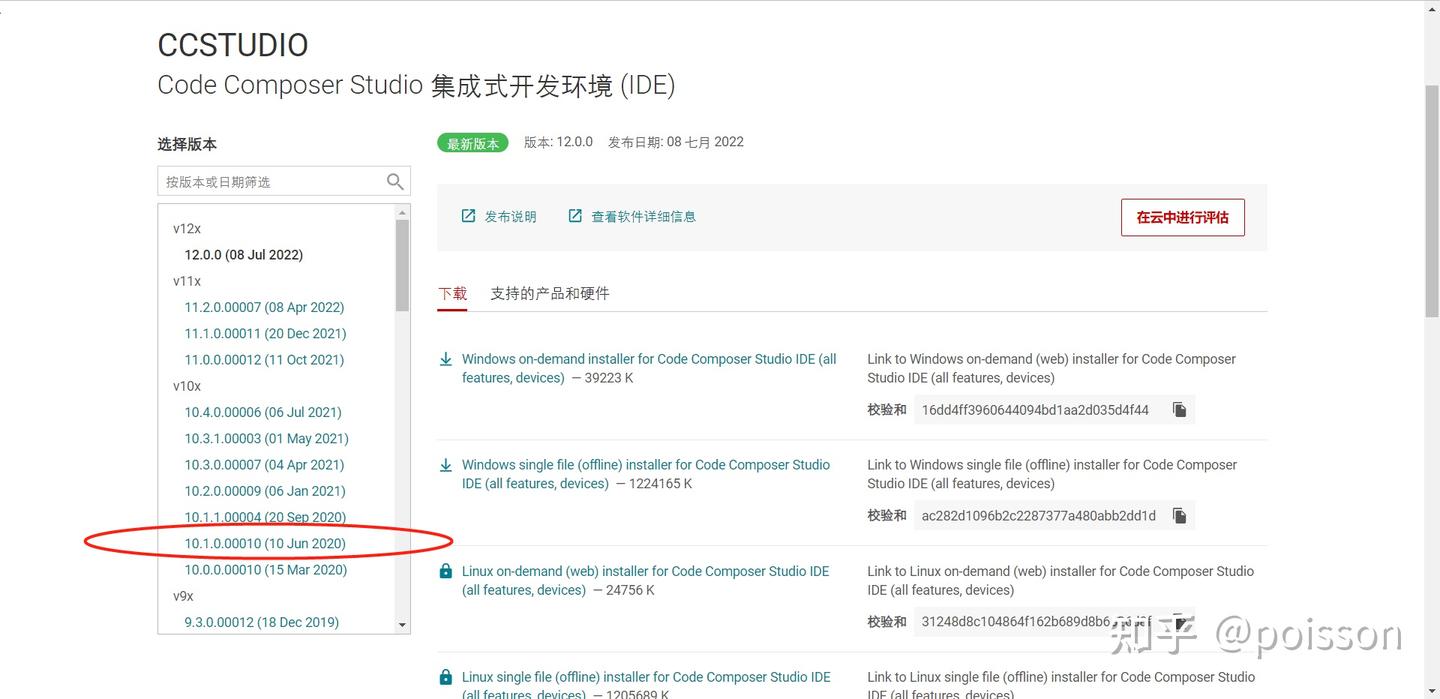Copy the Windows on-demand installer checksum
1440x699 pixels.
pos(1179,409)
